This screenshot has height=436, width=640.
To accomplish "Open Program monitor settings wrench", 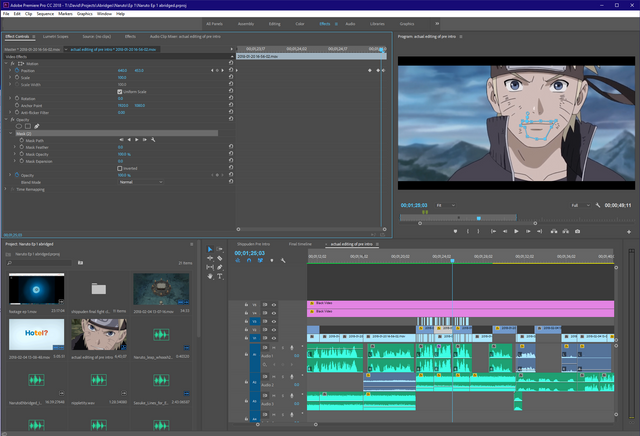I will pyautogui.click(x=598, y=205).
